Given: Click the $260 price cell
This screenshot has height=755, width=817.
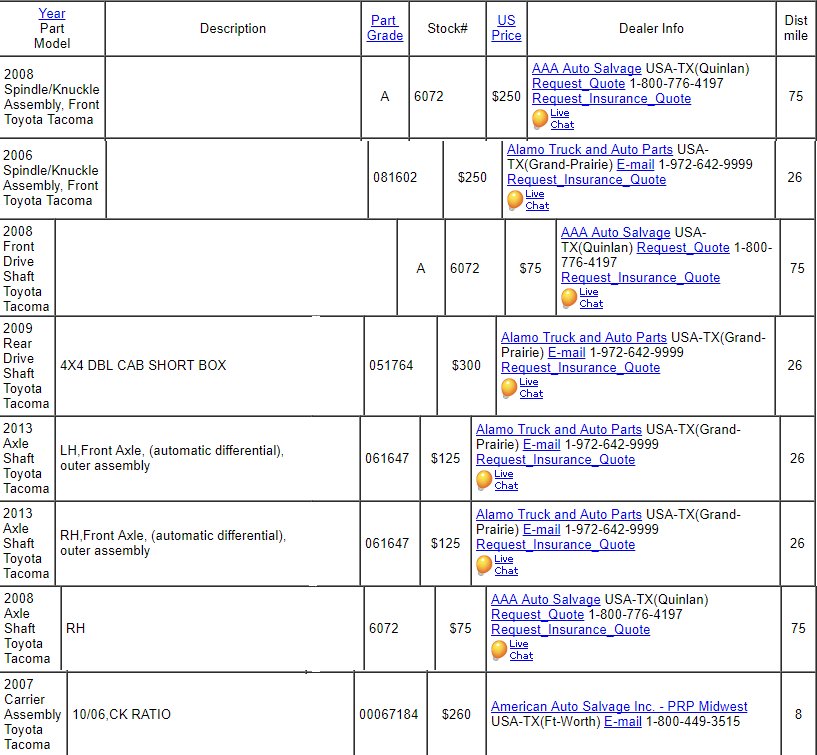Looking at the screenshot, I should tap(456, 714).
